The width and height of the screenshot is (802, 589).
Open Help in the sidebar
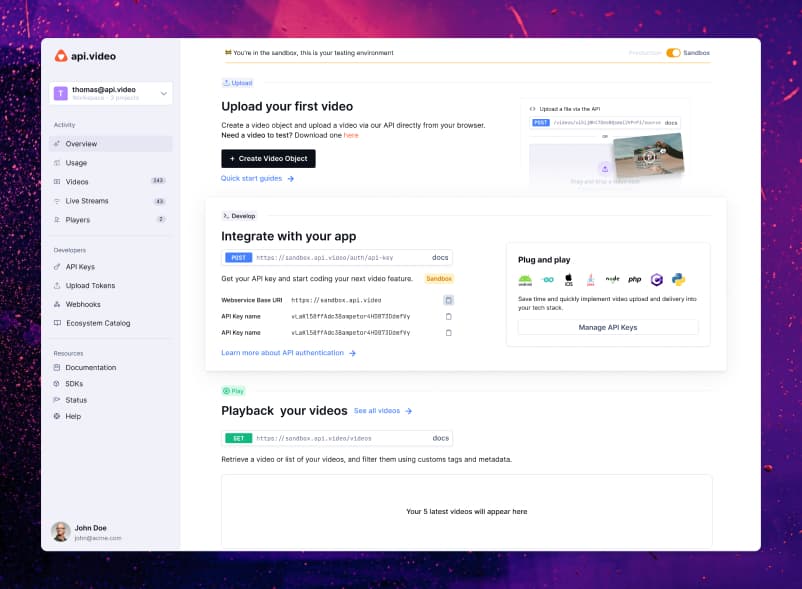73,416
